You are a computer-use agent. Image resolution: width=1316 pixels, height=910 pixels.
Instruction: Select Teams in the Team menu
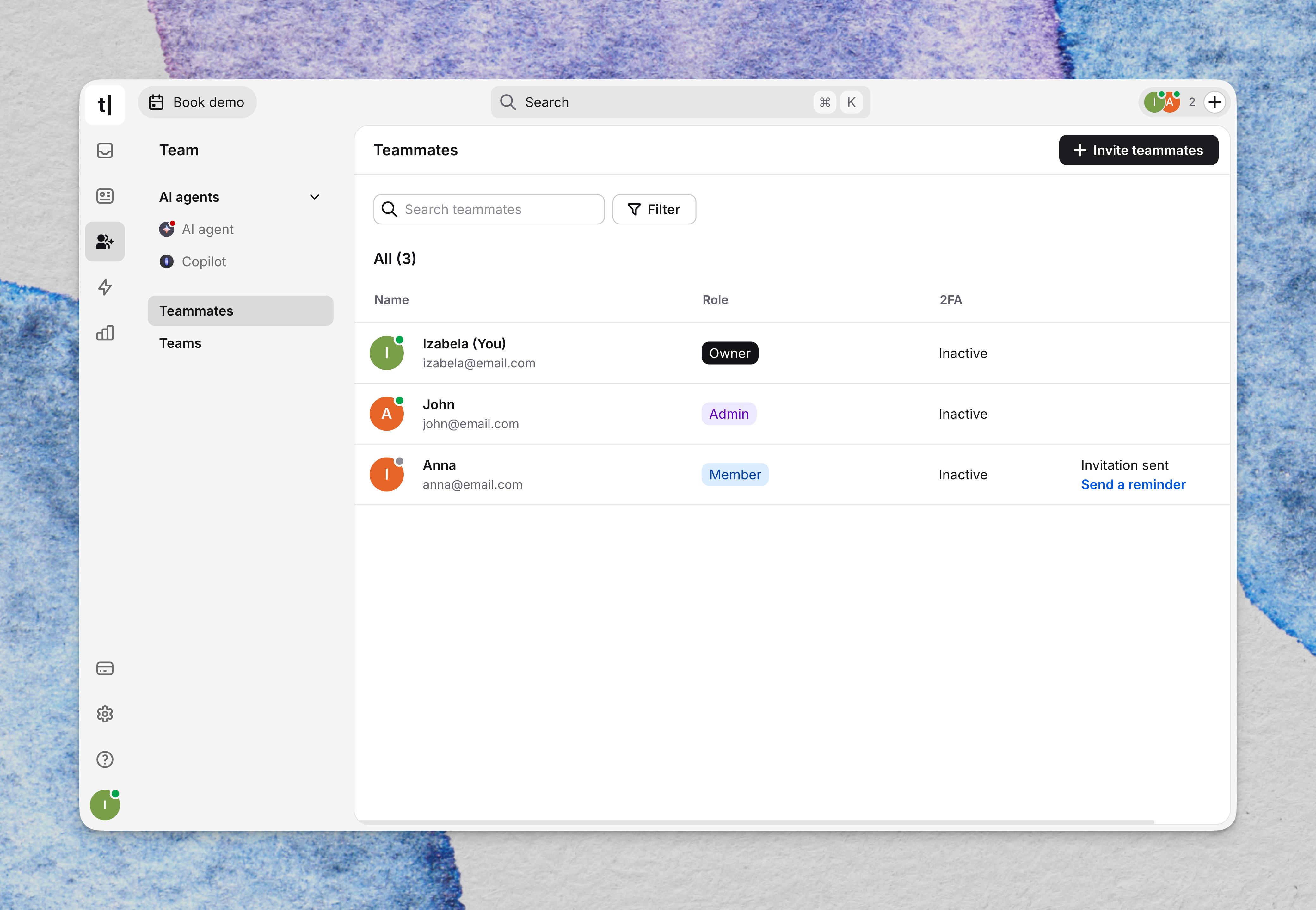[180, 343]
